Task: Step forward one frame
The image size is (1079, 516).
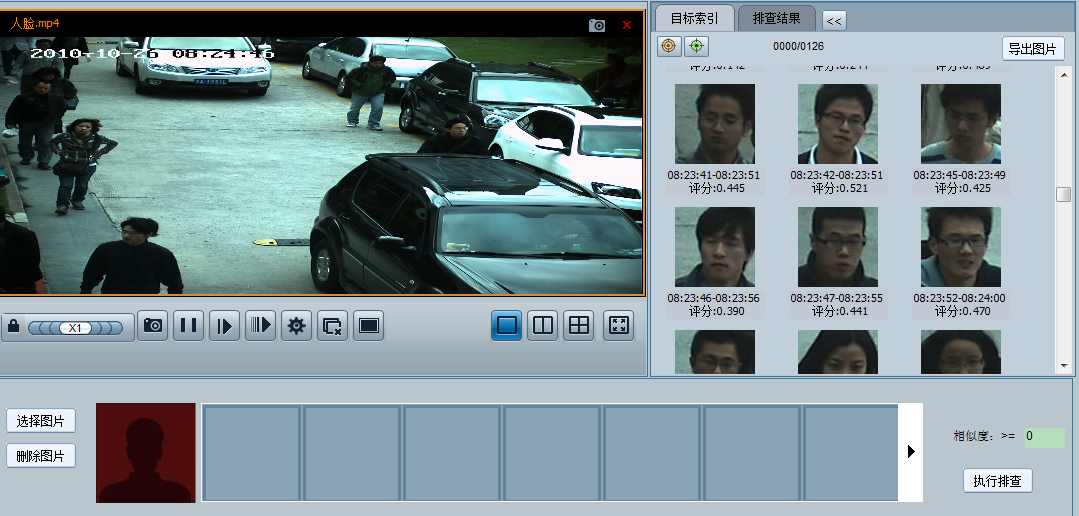Action: (x=224, y=326)
